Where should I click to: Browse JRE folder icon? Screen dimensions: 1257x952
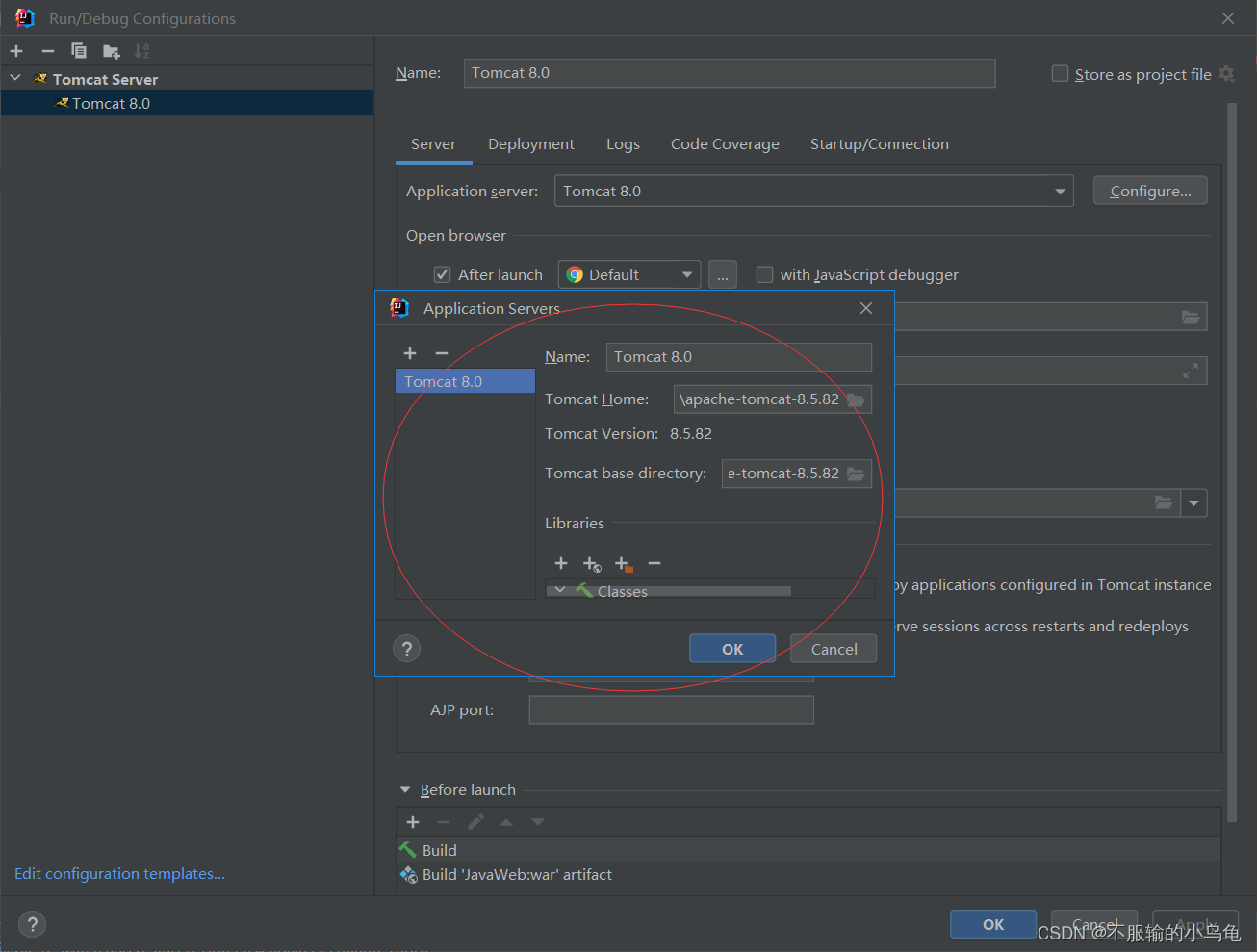1164,502
